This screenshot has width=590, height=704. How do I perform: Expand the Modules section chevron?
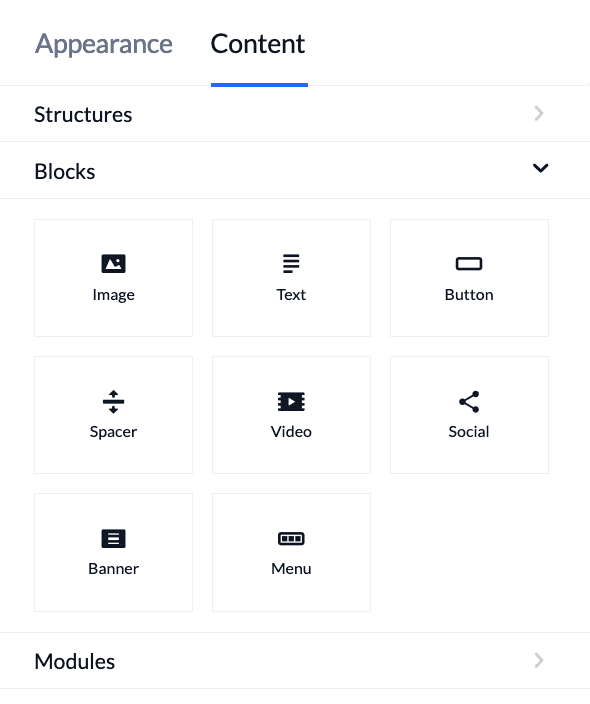(539, 660)
